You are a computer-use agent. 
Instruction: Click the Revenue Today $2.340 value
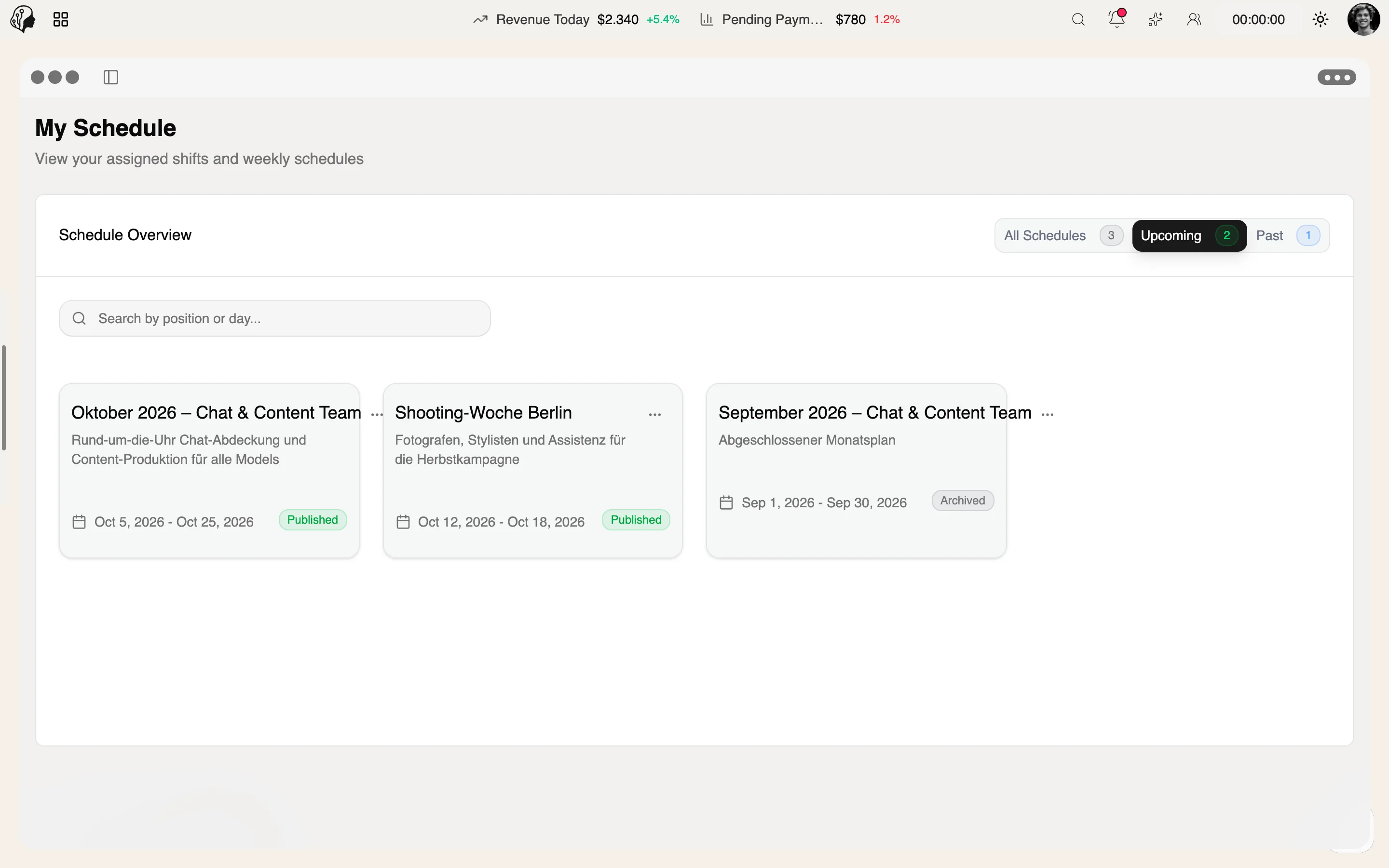[x=618, y=19]
